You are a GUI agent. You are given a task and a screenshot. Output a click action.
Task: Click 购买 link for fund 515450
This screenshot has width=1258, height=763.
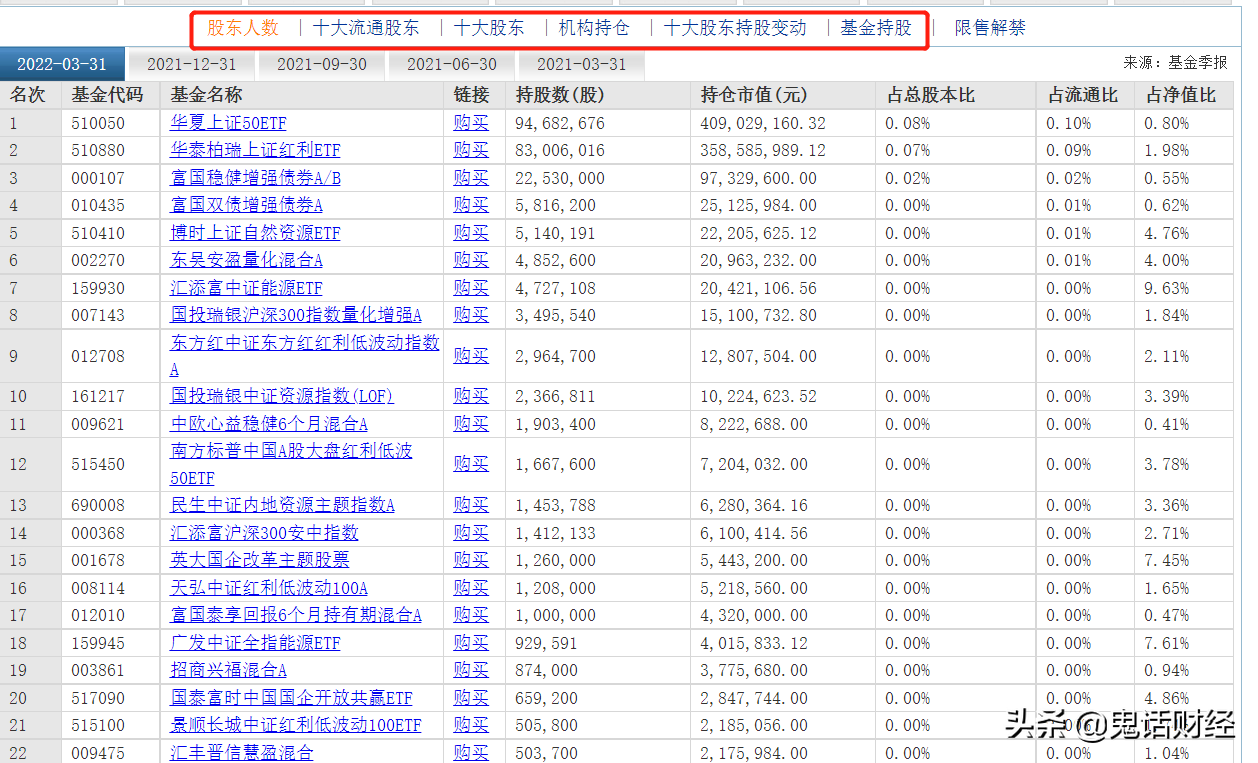pyautogui.click(x=471, y=464)
